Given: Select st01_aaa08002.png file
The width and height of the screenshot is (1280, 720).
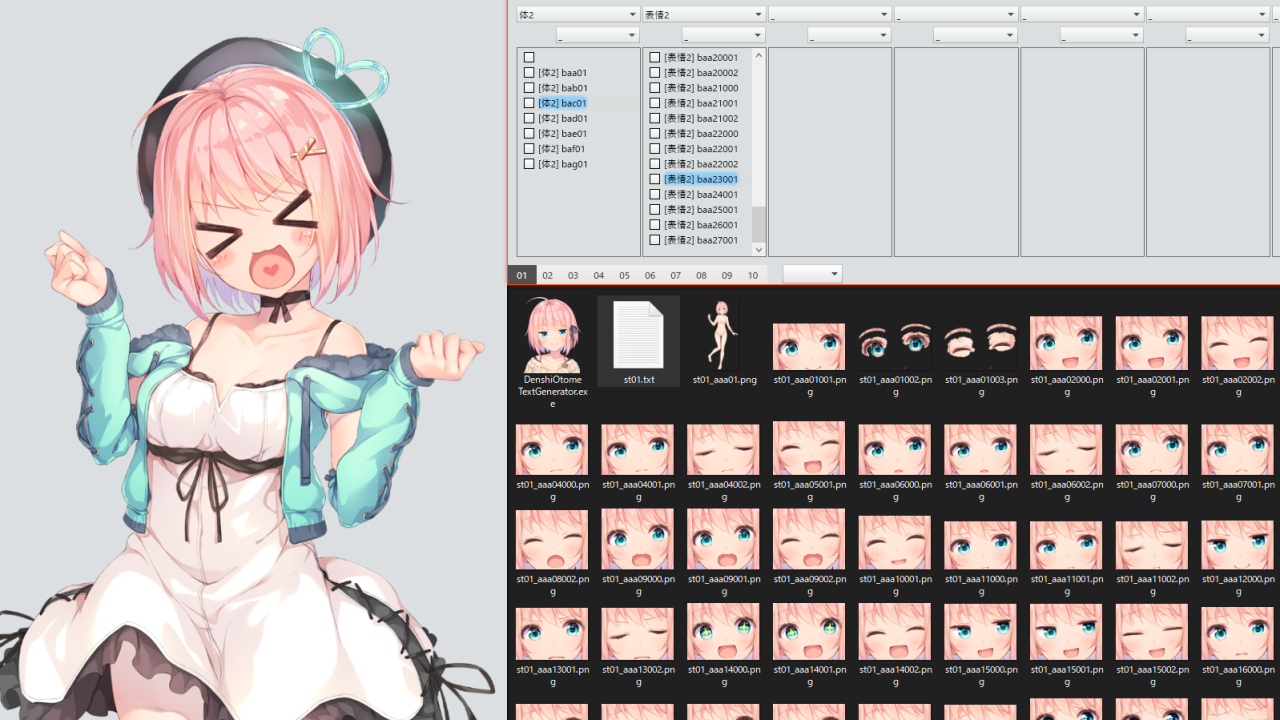Looking at the screenshot, I should pyautogui.click(x=552, y=540).
